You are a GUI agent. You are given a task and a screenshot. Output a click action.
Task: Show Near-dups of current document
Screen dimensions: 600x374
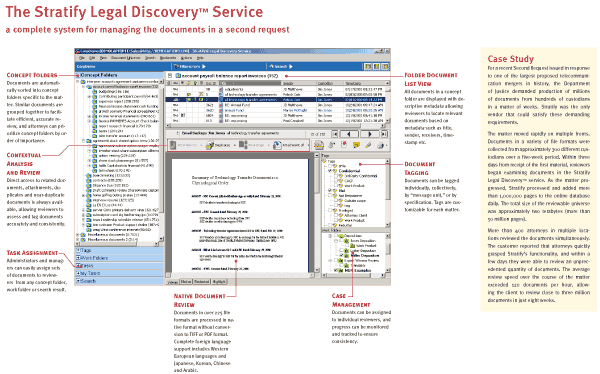(253, 145)
